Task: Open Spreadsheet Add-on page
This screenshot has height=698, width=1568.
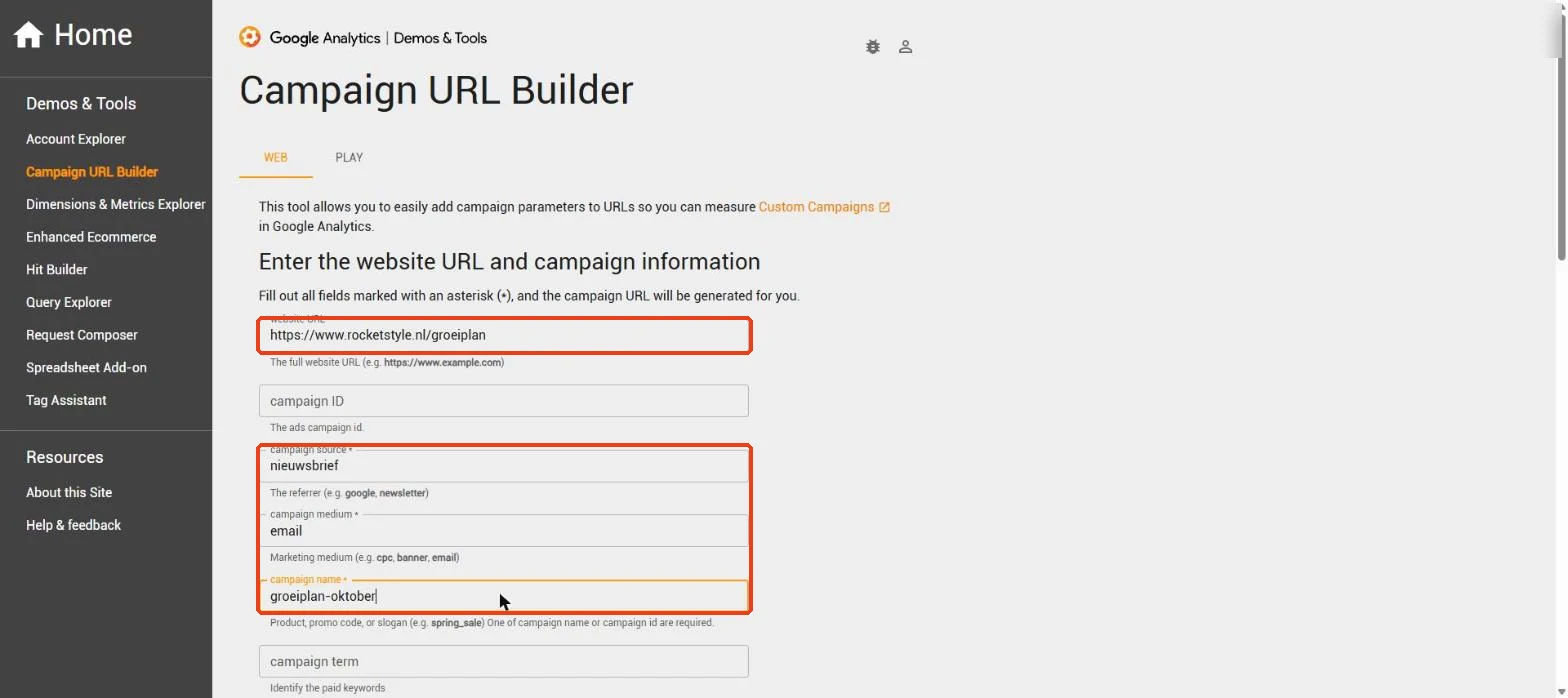Action: pos(86,367)
